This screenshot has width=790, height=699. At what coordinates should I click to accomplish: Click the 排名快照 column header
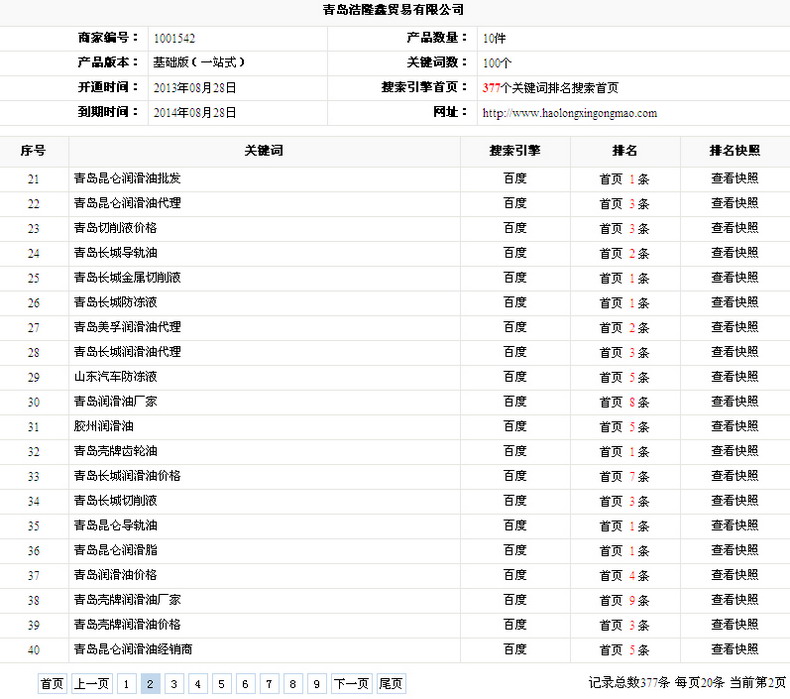coord(735,151)
